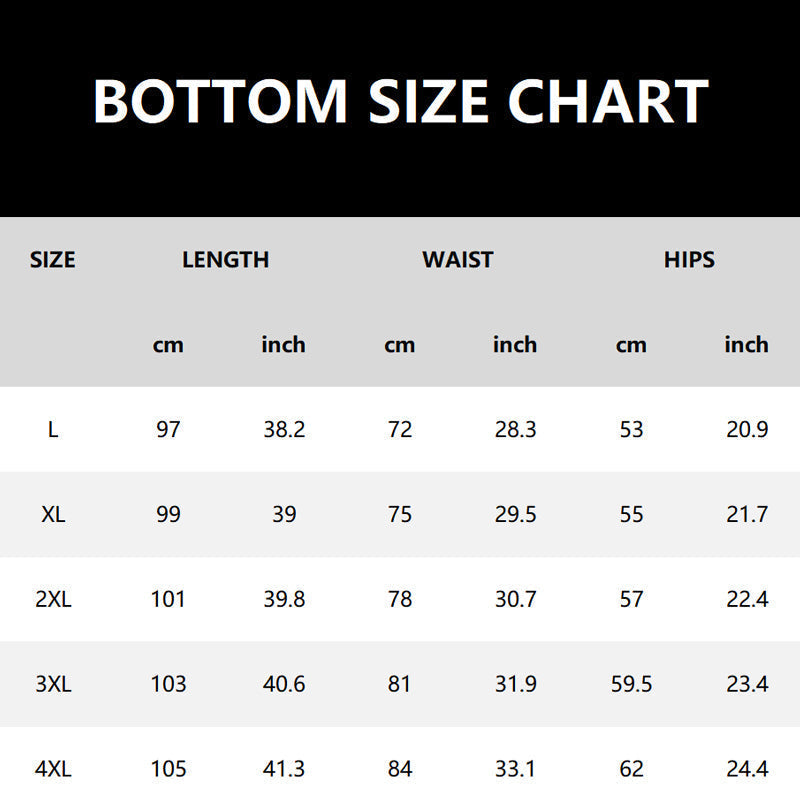The width and height of the screenshot is (800, 800).
Task: Click the 29.5 inch waist value
Action: (515, 514)
